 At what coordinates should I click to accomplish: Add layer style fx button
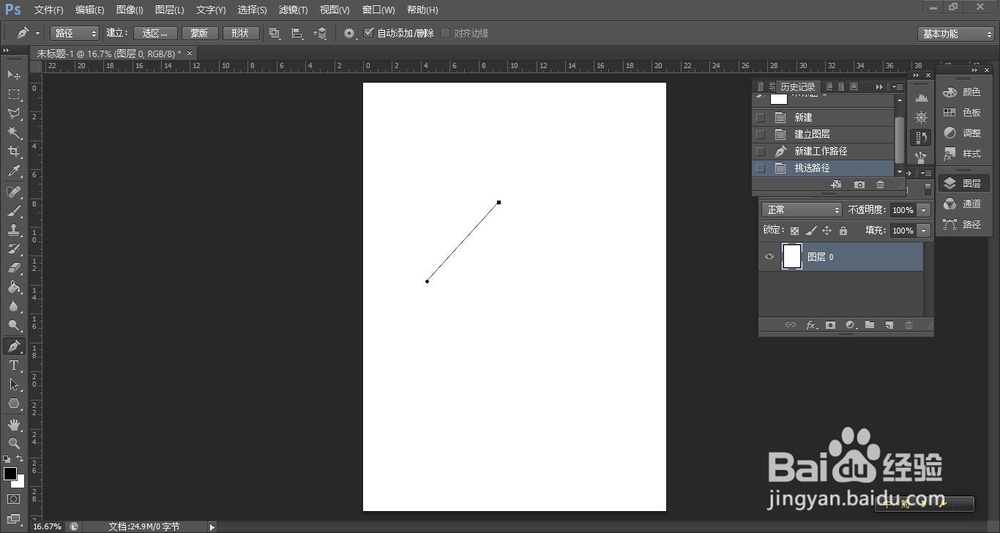(811, 325)
